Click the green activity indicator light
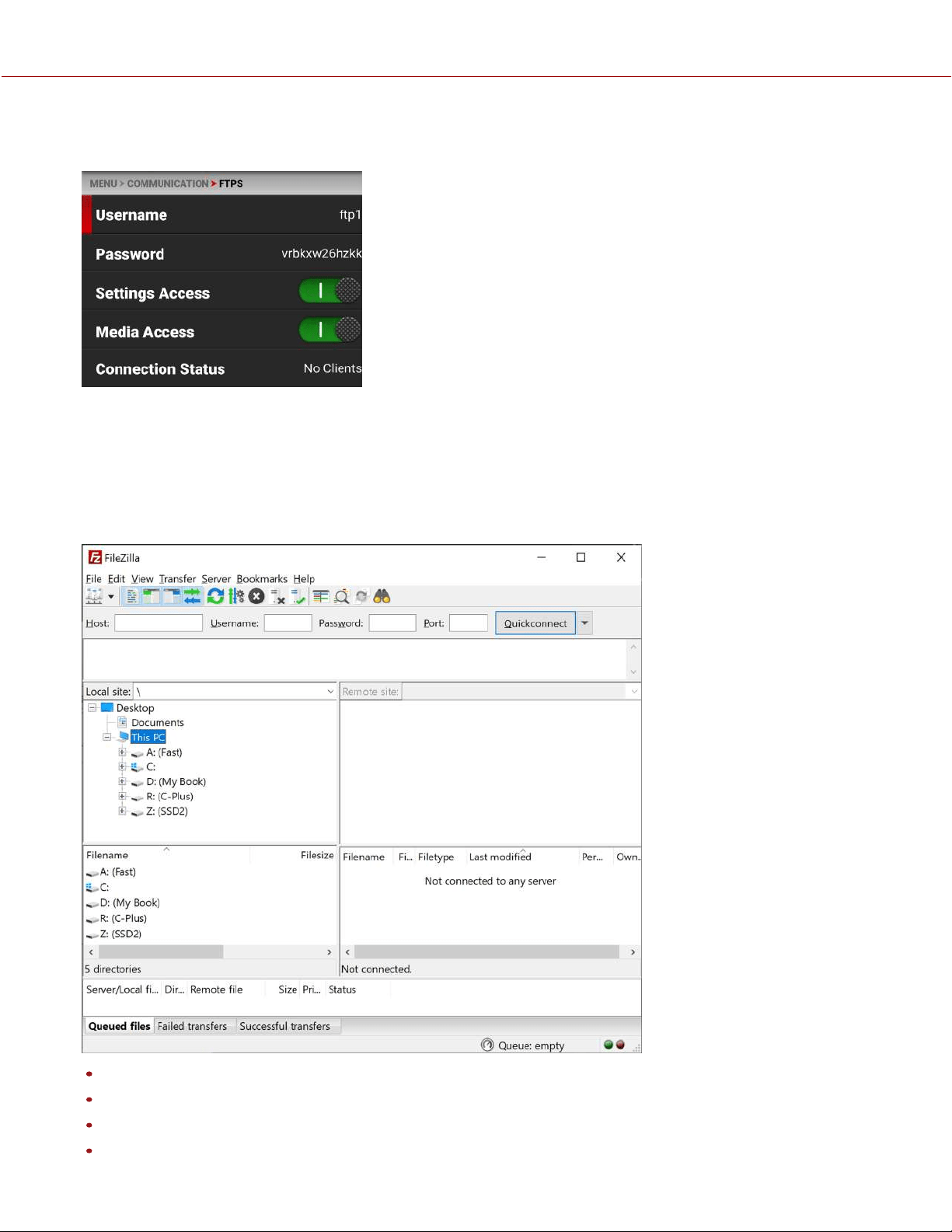Image resolution: width=952 pixels, height=1232 pixels. [609, 1045]
